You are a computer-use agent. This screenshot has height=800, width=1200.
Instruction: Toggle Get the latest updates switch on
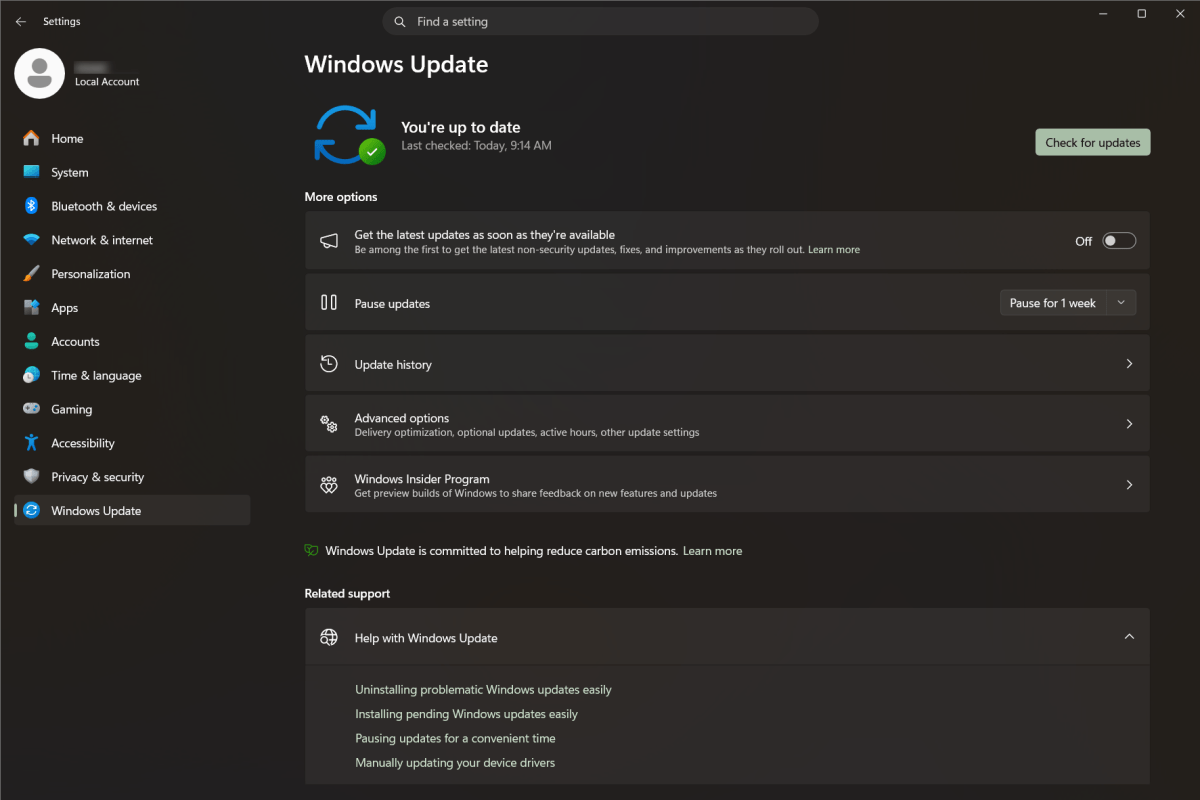[1119, 241]
